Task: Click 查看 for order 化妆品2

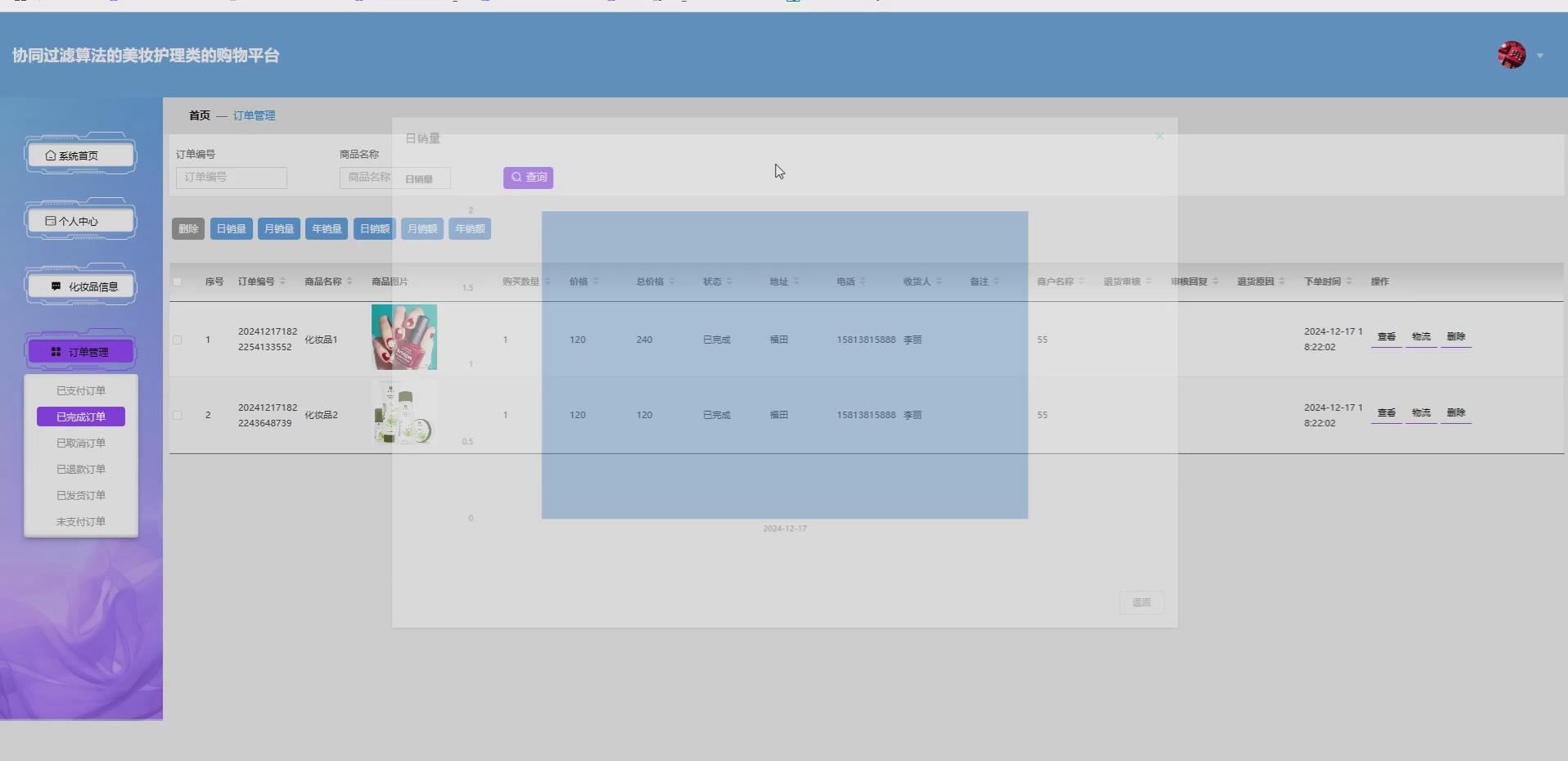Action: 1386,413
